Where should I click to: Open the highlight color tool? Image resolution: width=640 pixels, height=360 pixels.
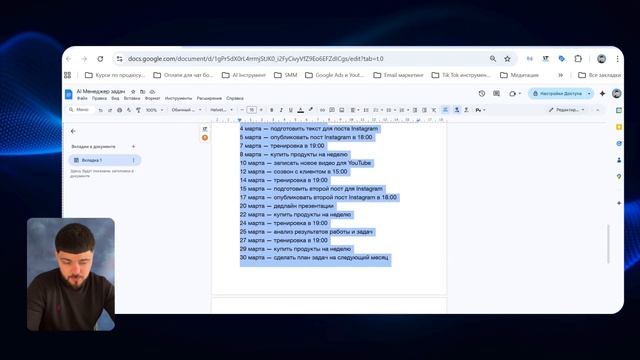click(x=311, y=109)
